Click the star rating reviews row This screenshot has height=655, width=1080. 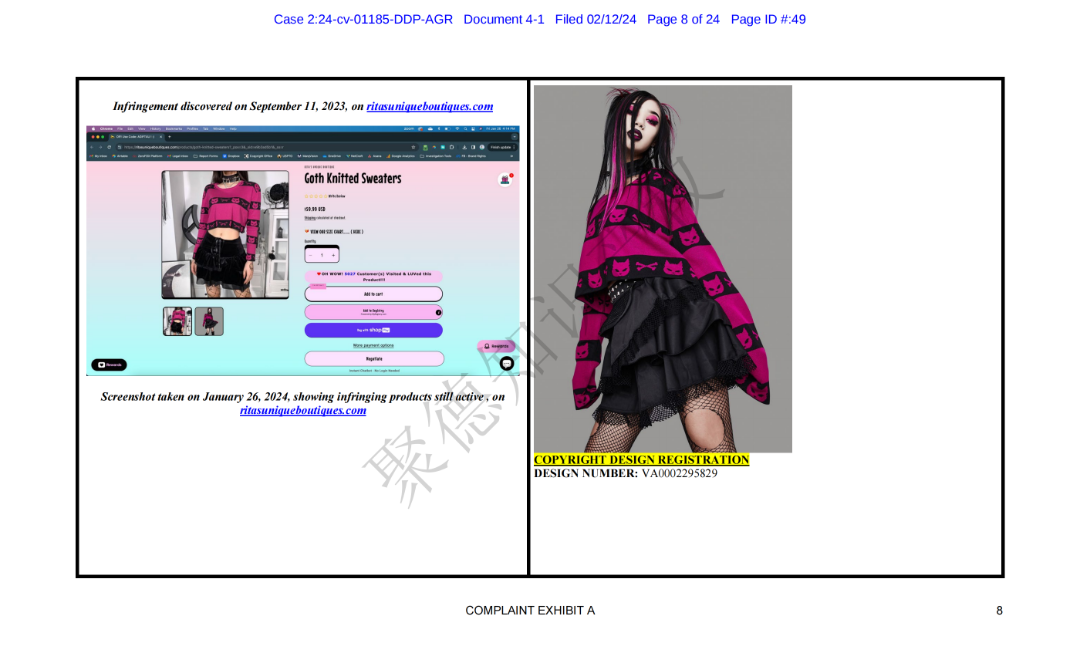pos(324,196)
